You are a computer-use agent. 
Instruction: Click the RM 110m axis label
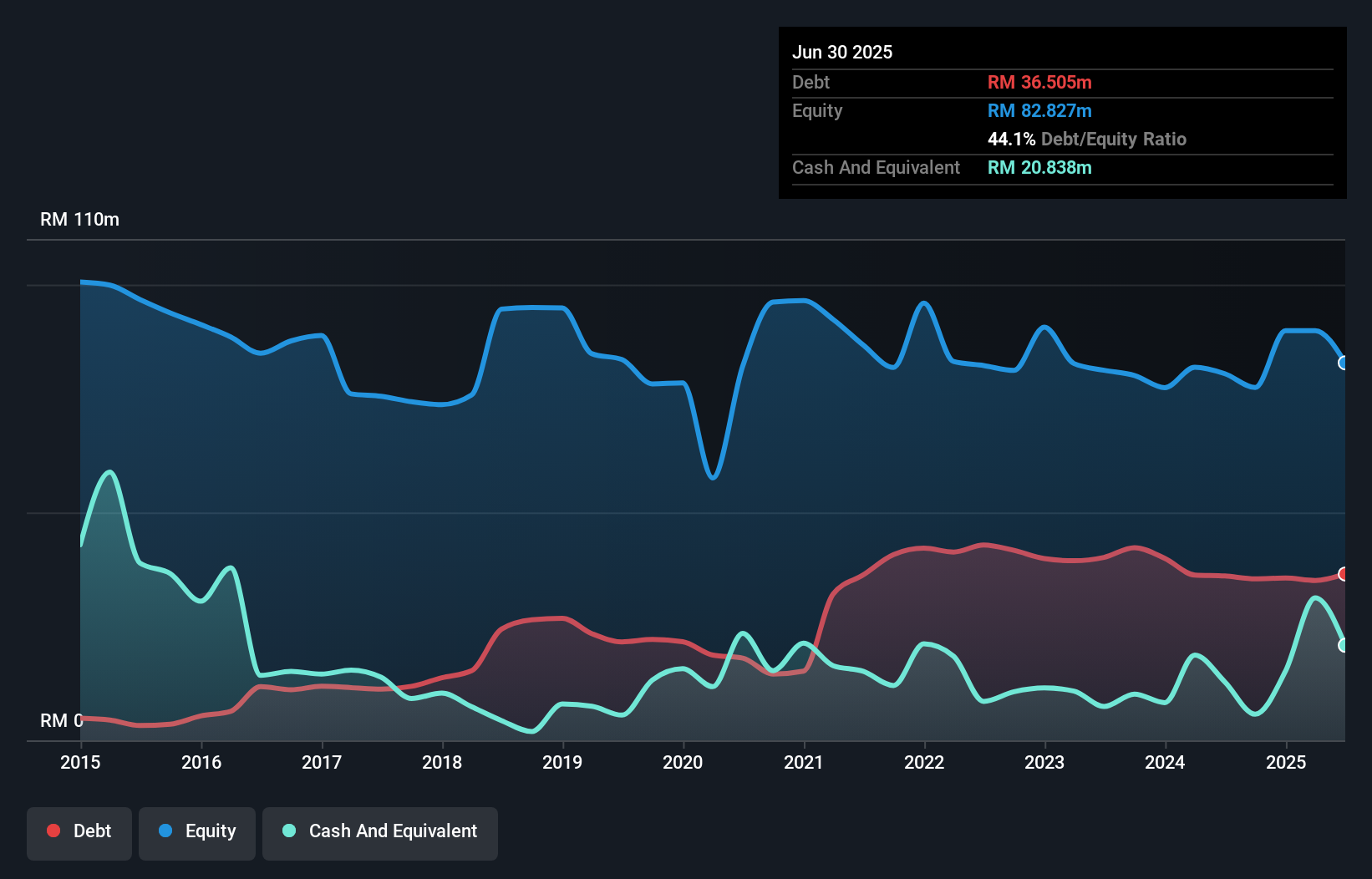point(79,219)
